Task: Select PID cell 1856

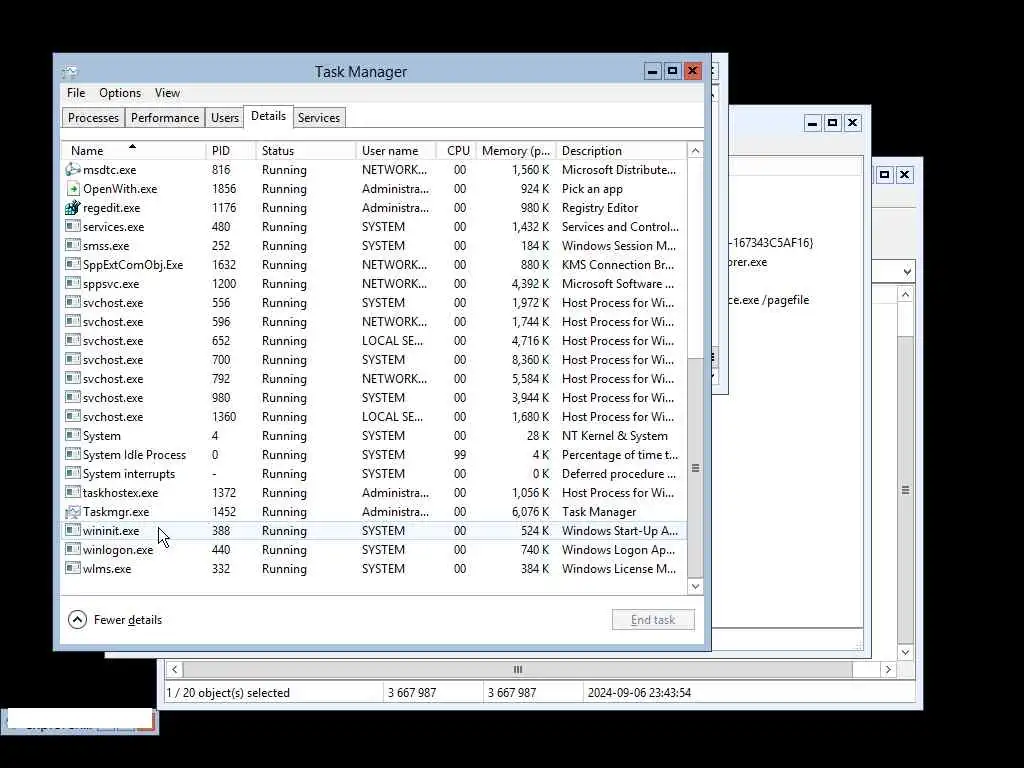Action: (x=224, y=188)
